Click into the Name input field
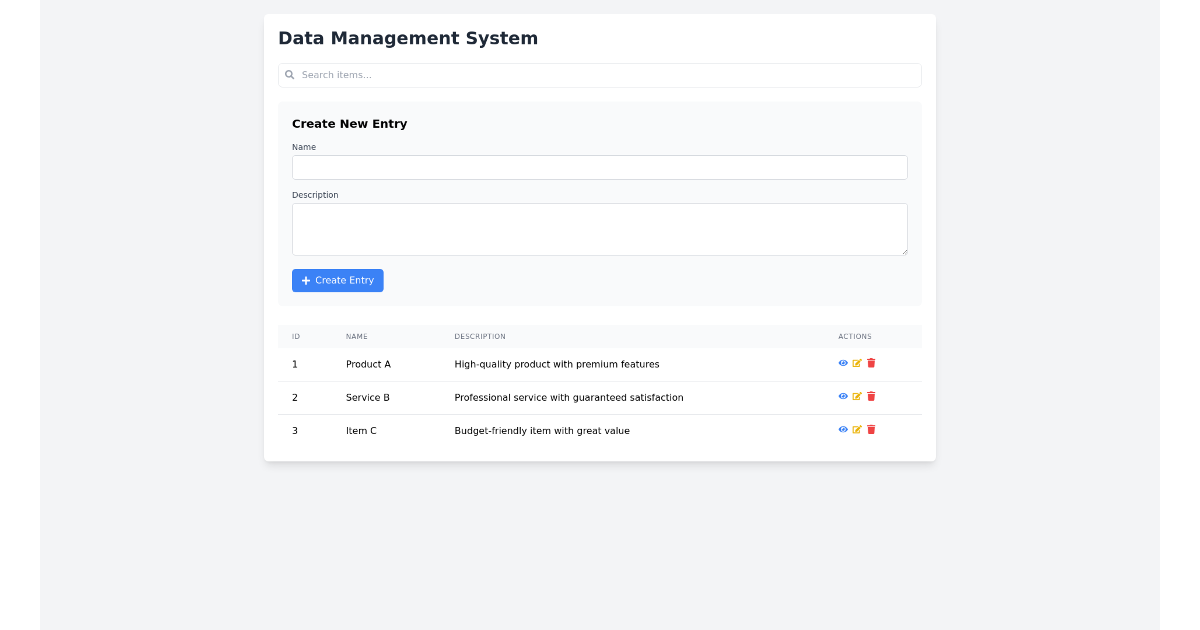Screen dimensions: 1200x630 (x=600, y=167)
